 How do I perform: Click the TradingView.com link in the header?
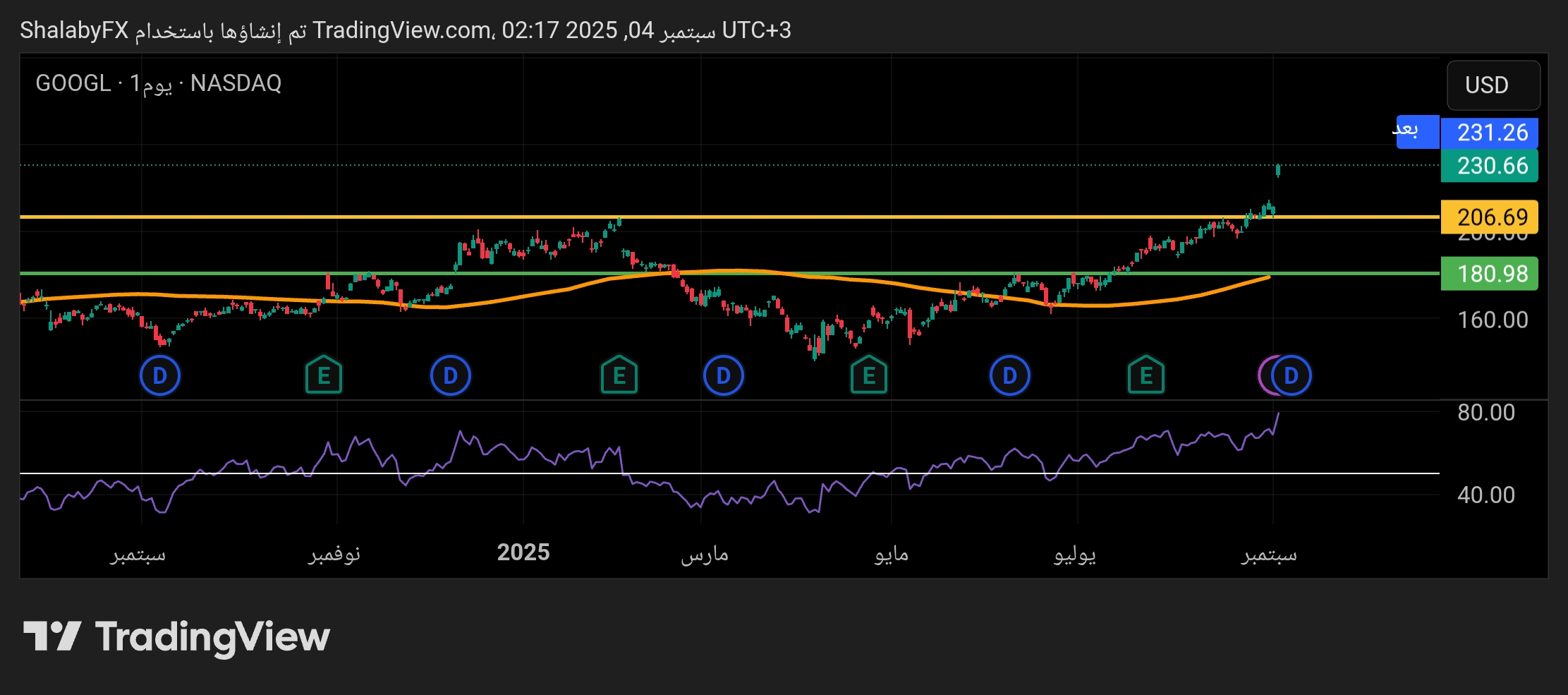[401, 30]
